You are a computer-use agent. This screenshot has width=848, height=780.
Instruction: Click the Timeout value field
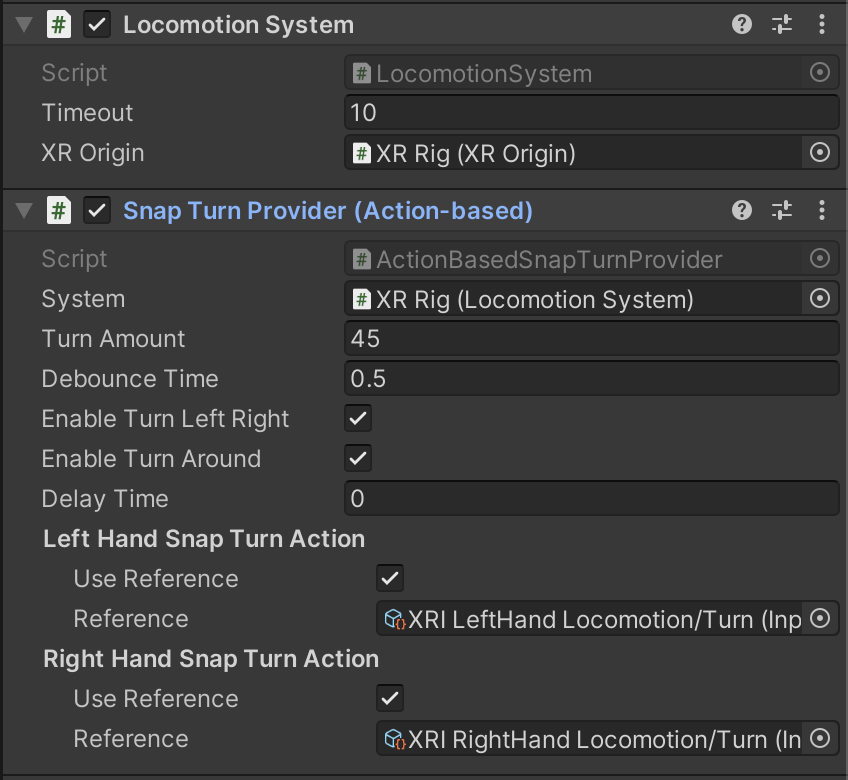590,113
